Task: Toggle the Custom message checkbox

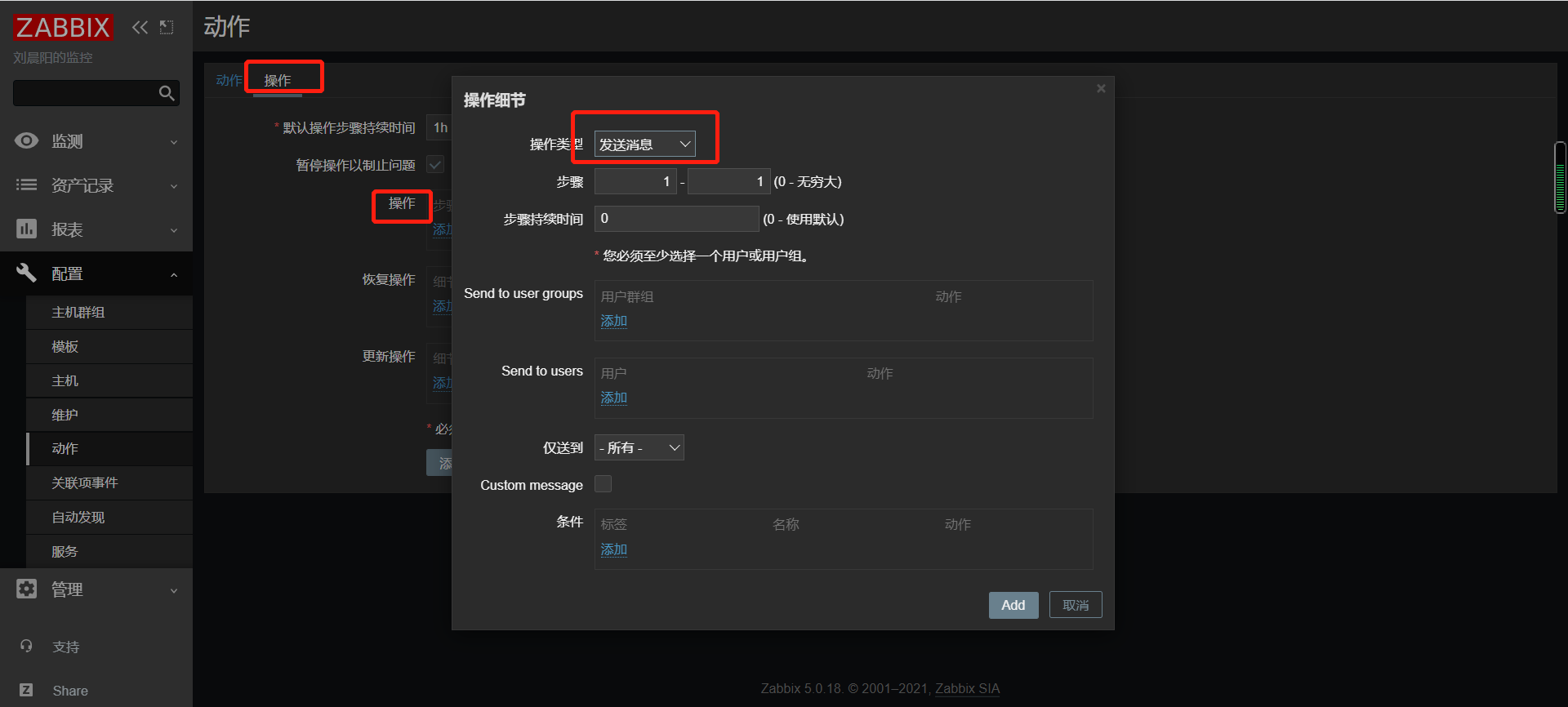Action: [603, 484]
